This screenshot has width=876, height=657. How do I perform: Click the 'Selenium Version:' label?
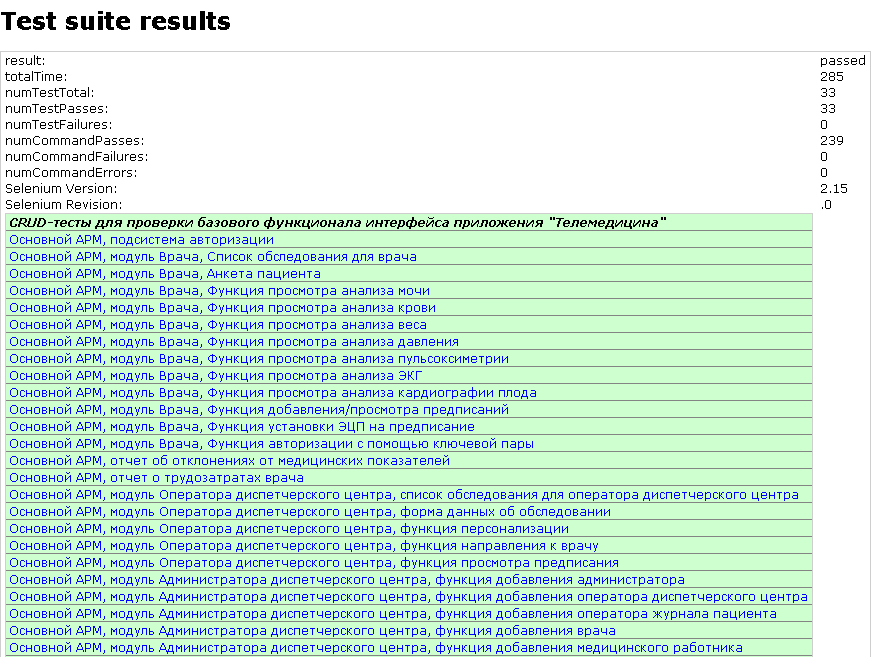61,188
